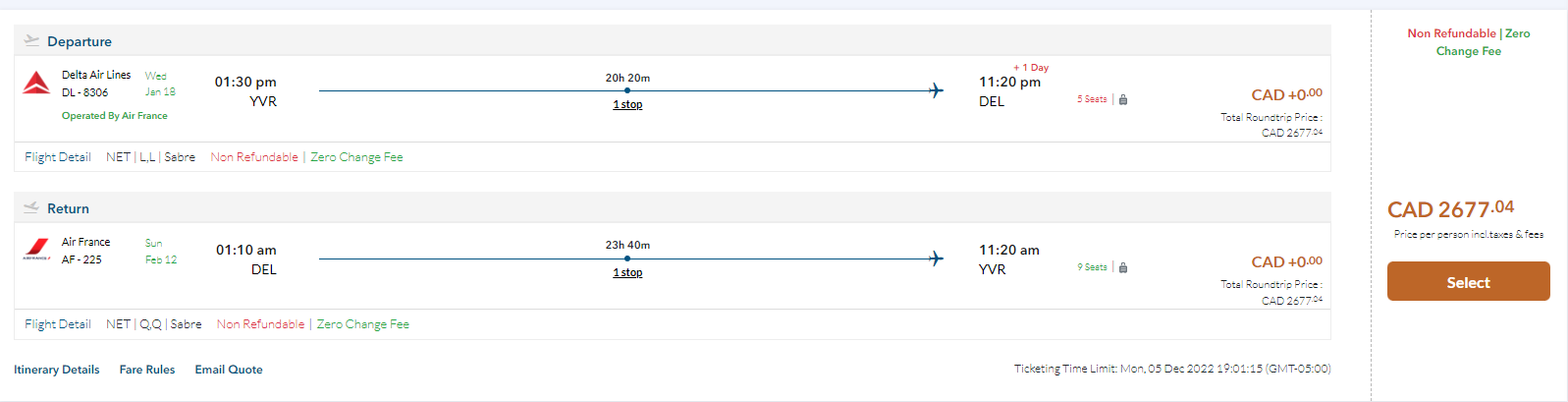Click the baggage icon for the departure flight
This screenshot has width=1568, height=402.
[x=1123, y=99]
